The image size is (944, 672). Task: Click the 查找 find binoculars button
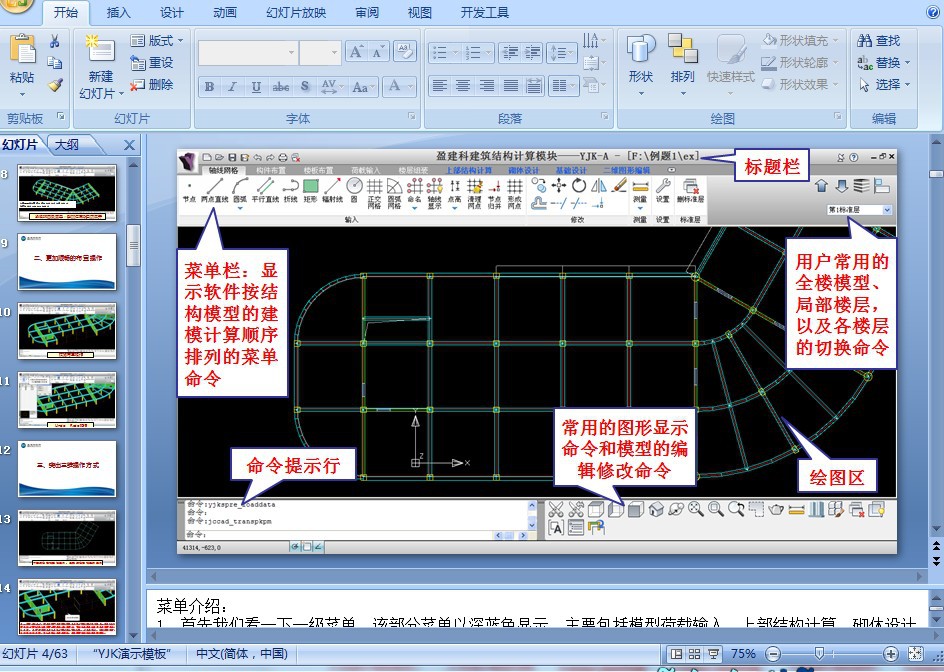coord(878,40)
